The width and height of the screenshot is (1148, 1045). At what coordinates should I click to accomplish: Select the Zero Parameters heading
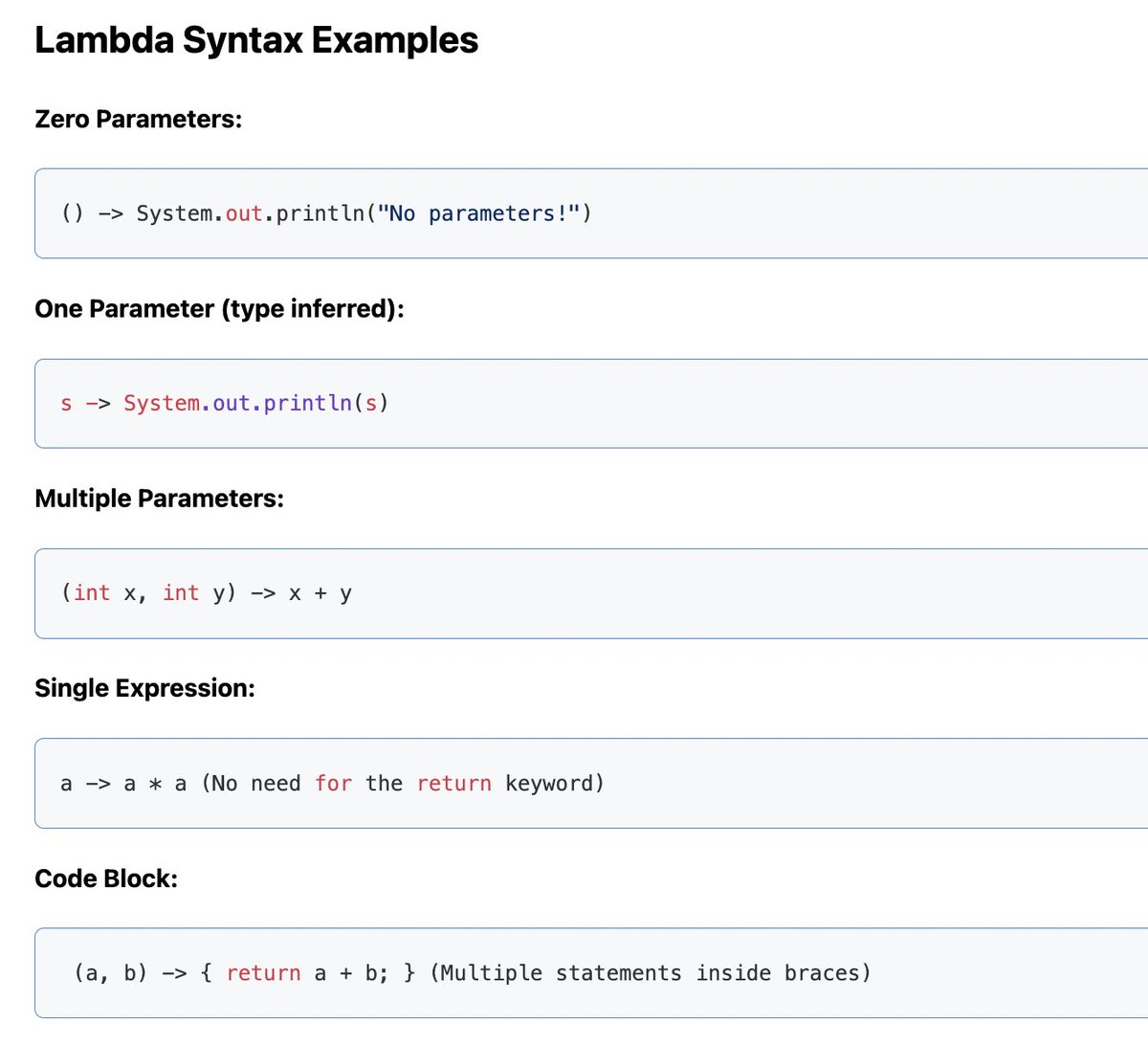(139, 119)
